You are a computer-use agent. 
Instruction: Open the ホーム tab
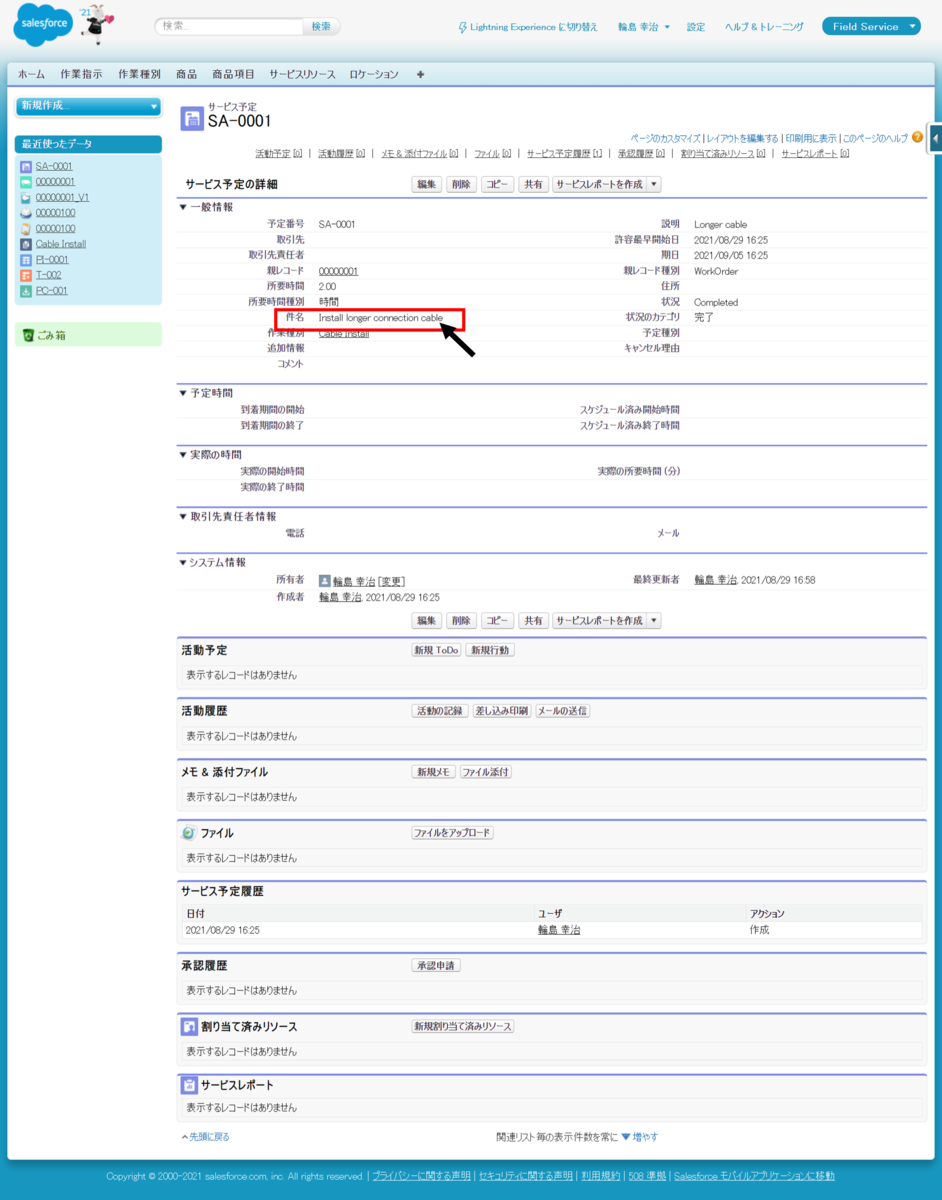click(31, 74)
